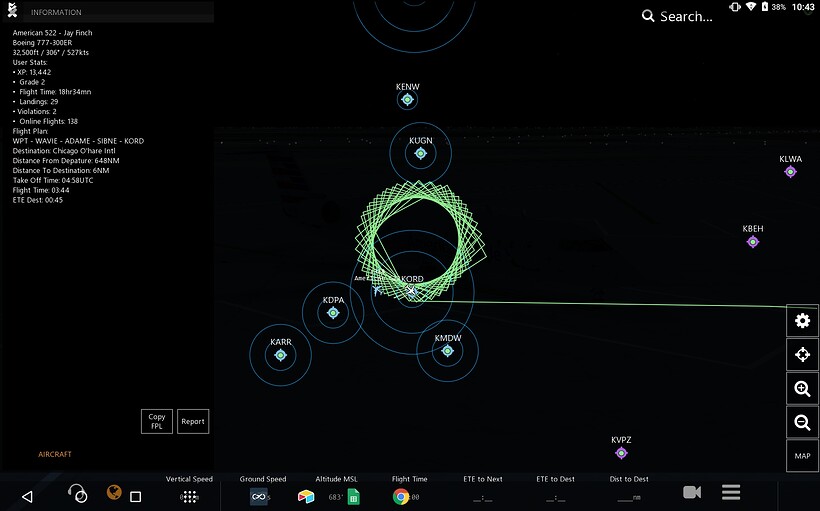Select the KUGN airport marker
This screenshot has height=511, width=820.
coord(420,153)
